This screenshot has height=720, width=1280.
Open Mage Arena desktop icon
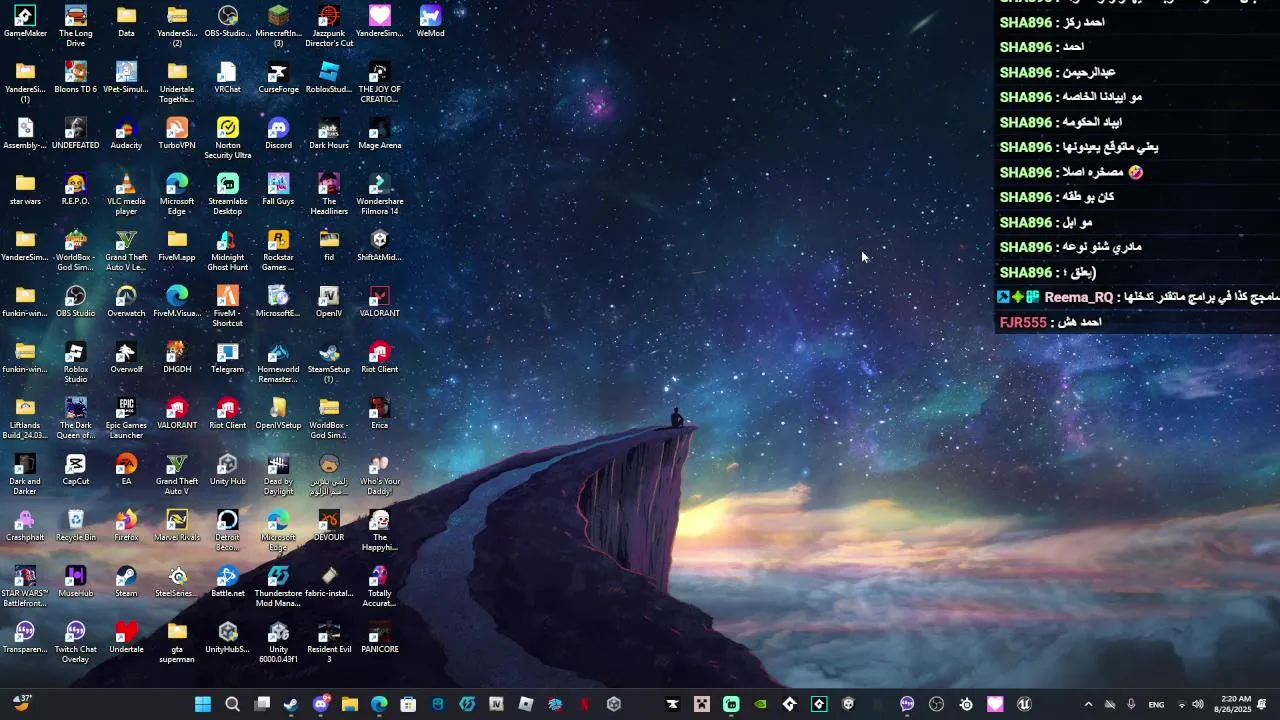pyautogui.click(x=380, y=133)
